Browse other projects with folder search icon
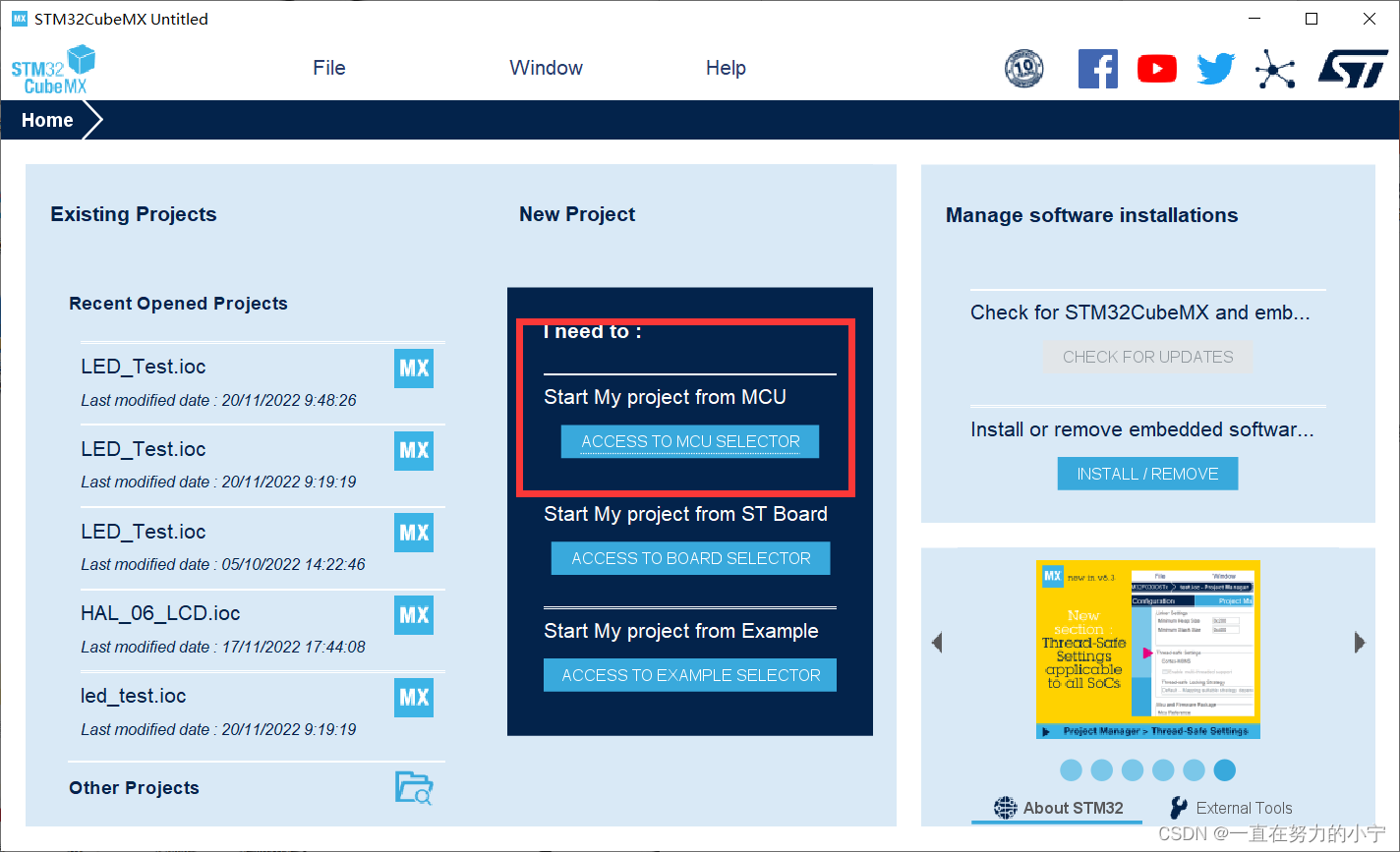This screenshot has width=1400, height=852. pyautogui.click(x=414, y=788)
